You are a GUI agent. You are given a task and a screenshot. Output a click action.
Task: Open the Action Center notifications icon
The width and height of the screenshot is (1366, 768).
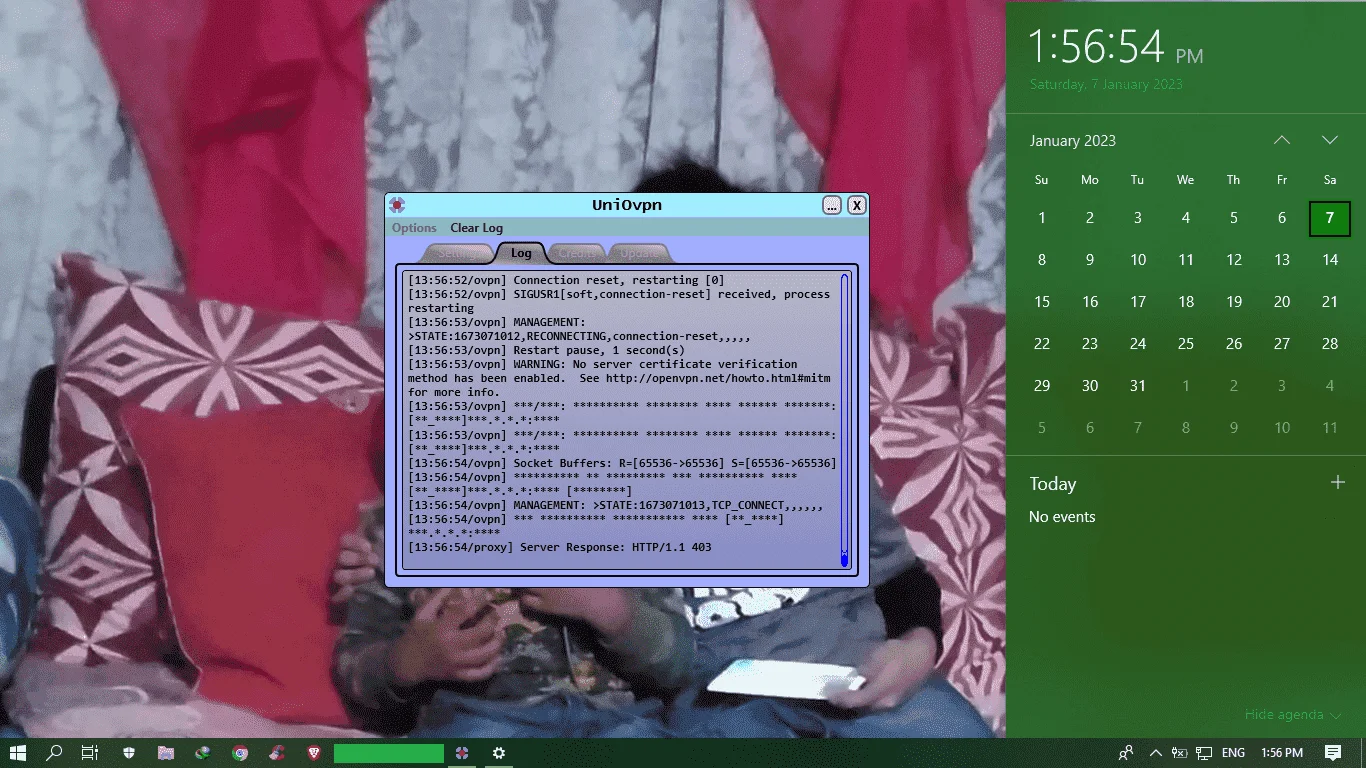coord(1333,752)
